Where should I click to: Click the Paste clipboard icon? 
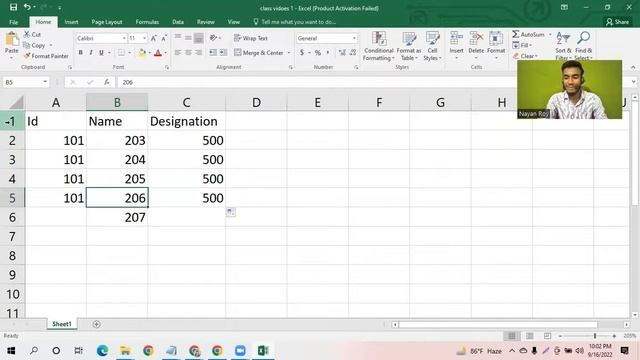(x=12, y=40)
